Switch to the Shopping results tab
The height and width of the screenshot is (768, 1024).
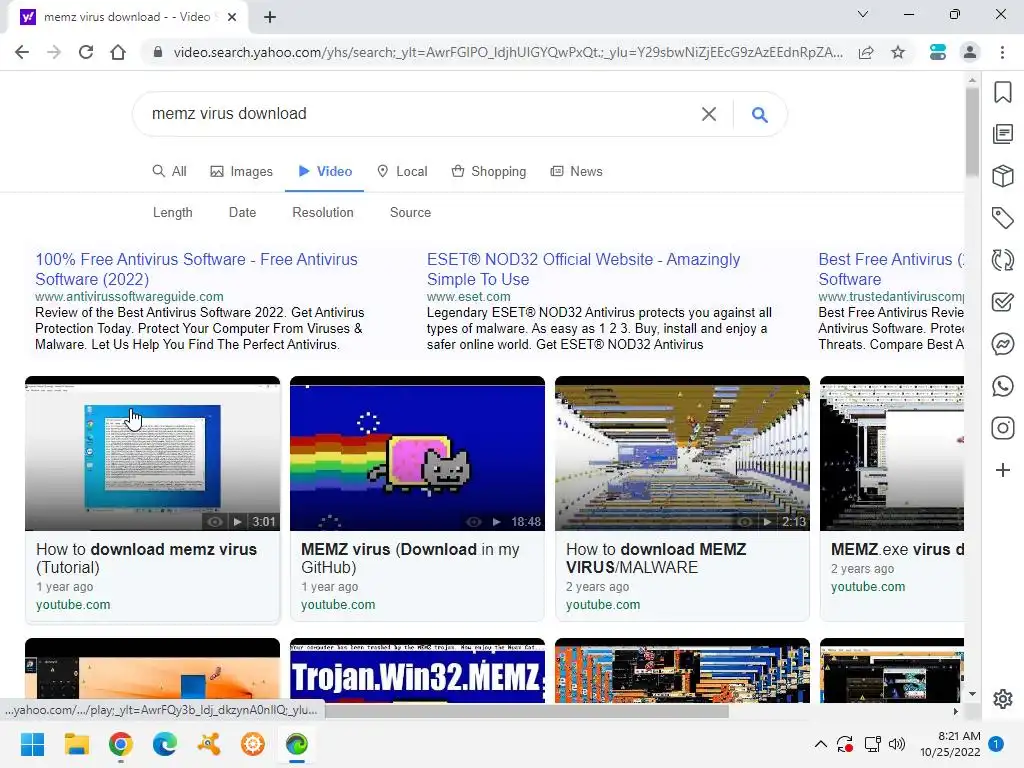[489, 171]
